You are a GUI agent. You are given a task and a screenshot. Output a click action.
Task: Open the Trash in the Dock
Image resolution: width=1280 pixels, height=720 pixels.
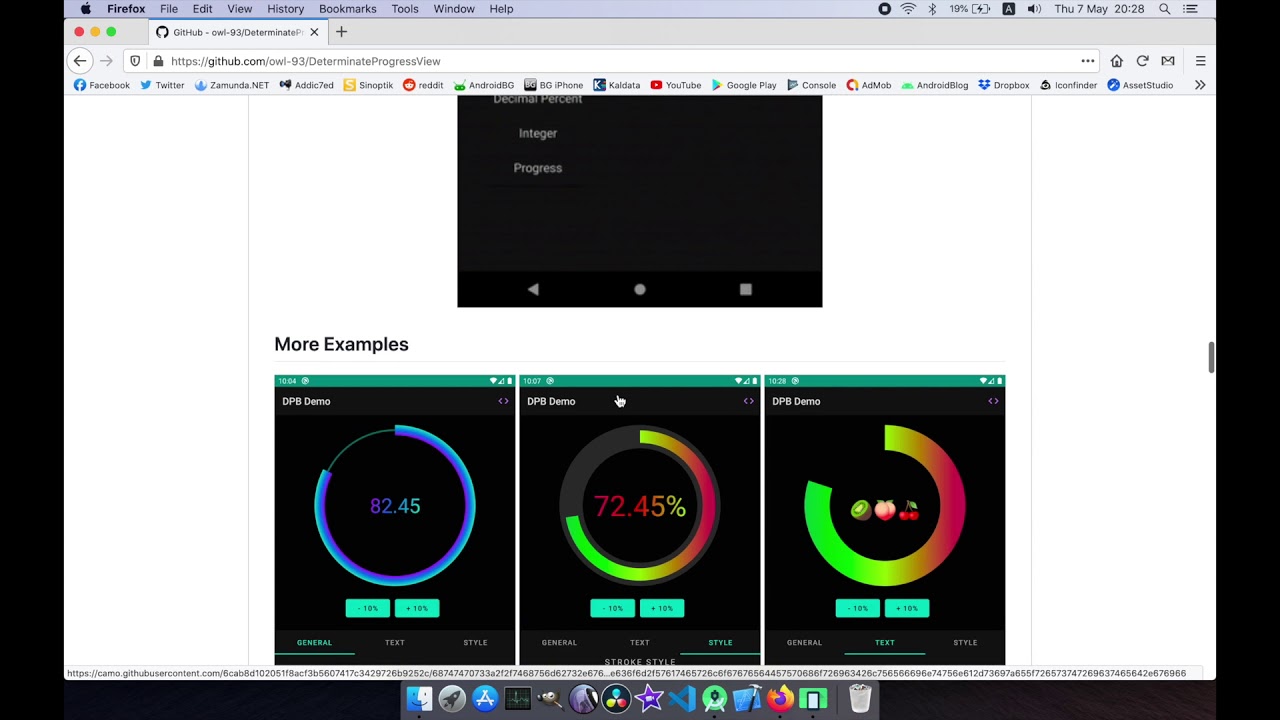click(x=860, y=698)
